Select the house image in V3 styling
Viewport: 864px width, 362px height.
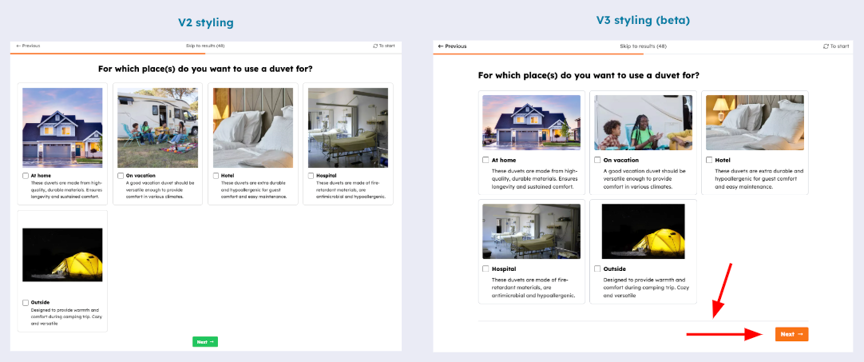pos(531,122)
